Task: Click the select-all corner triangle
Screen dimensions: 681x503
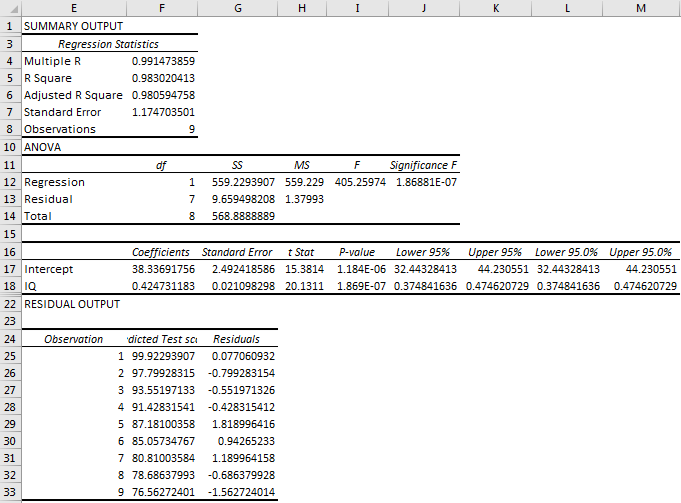Action: [x=15, y=10]
